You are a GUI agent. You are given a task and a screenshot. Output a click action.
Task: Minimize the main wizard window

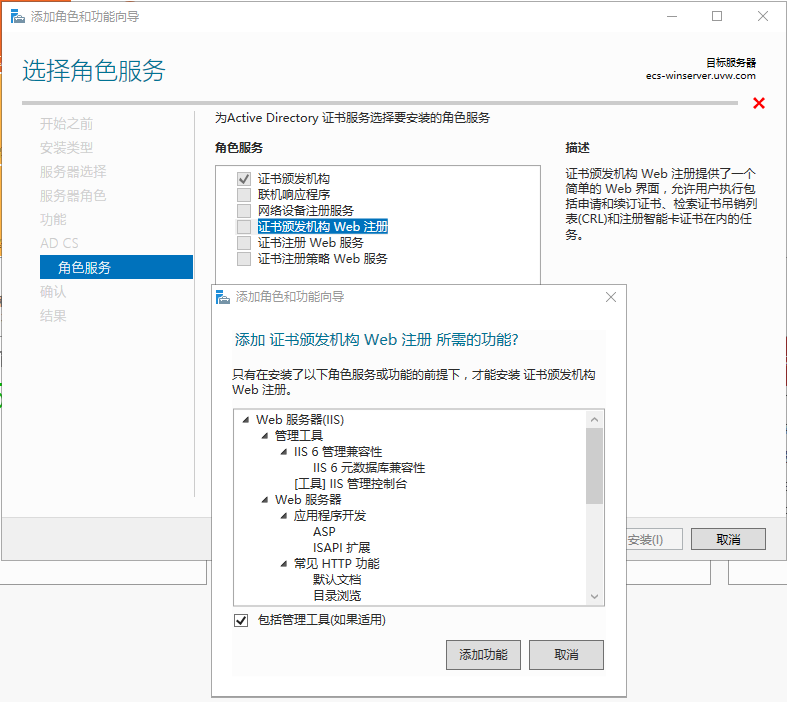[x=672, y=17]
